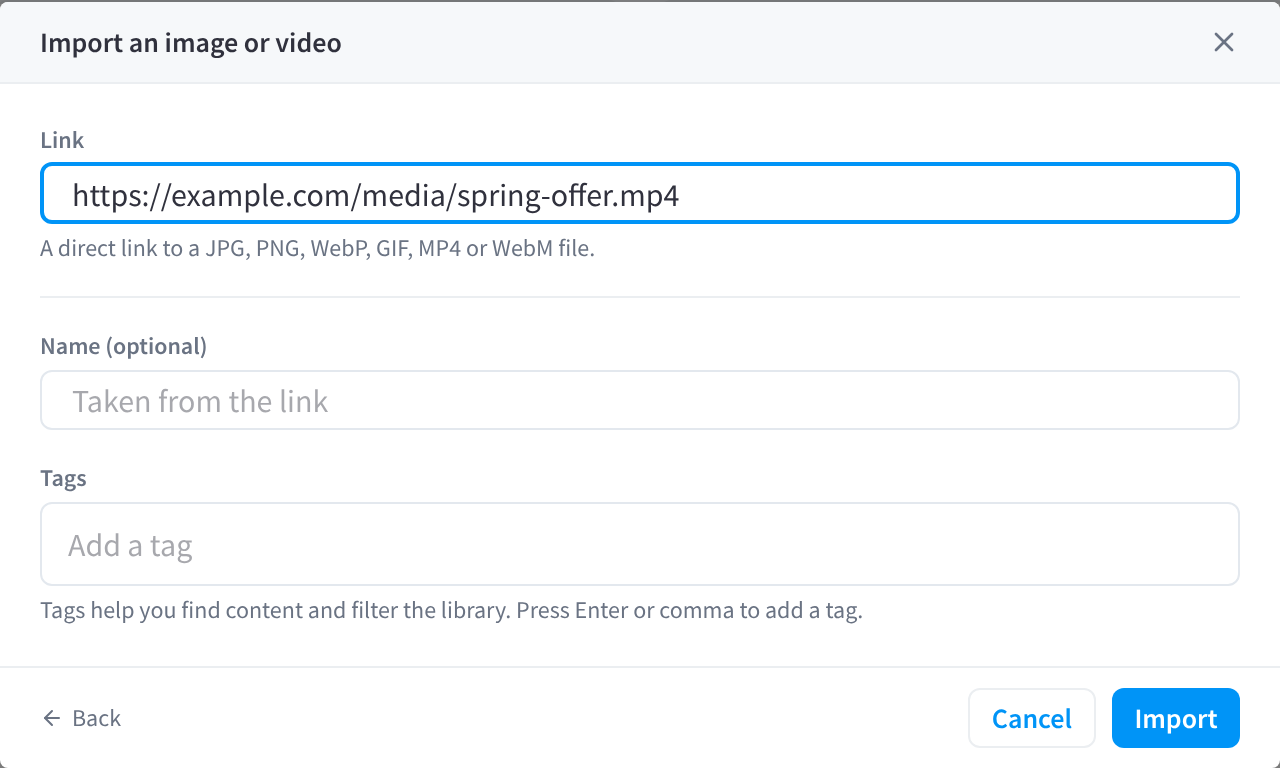Click the 'Name (optional)' label

124,346
